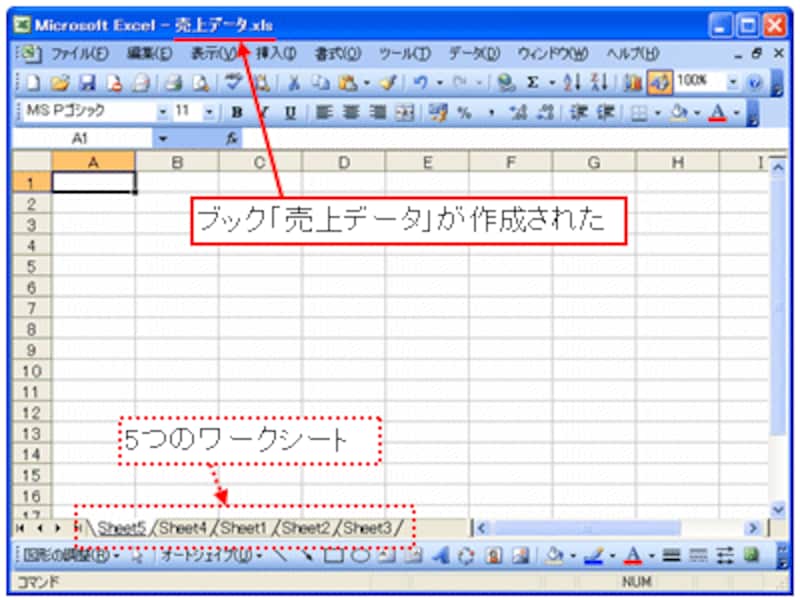The height and width of the screenshot is (600, 800).
Task: Sort ascending with the A-Z icon
Action: [x=572, y=83]
